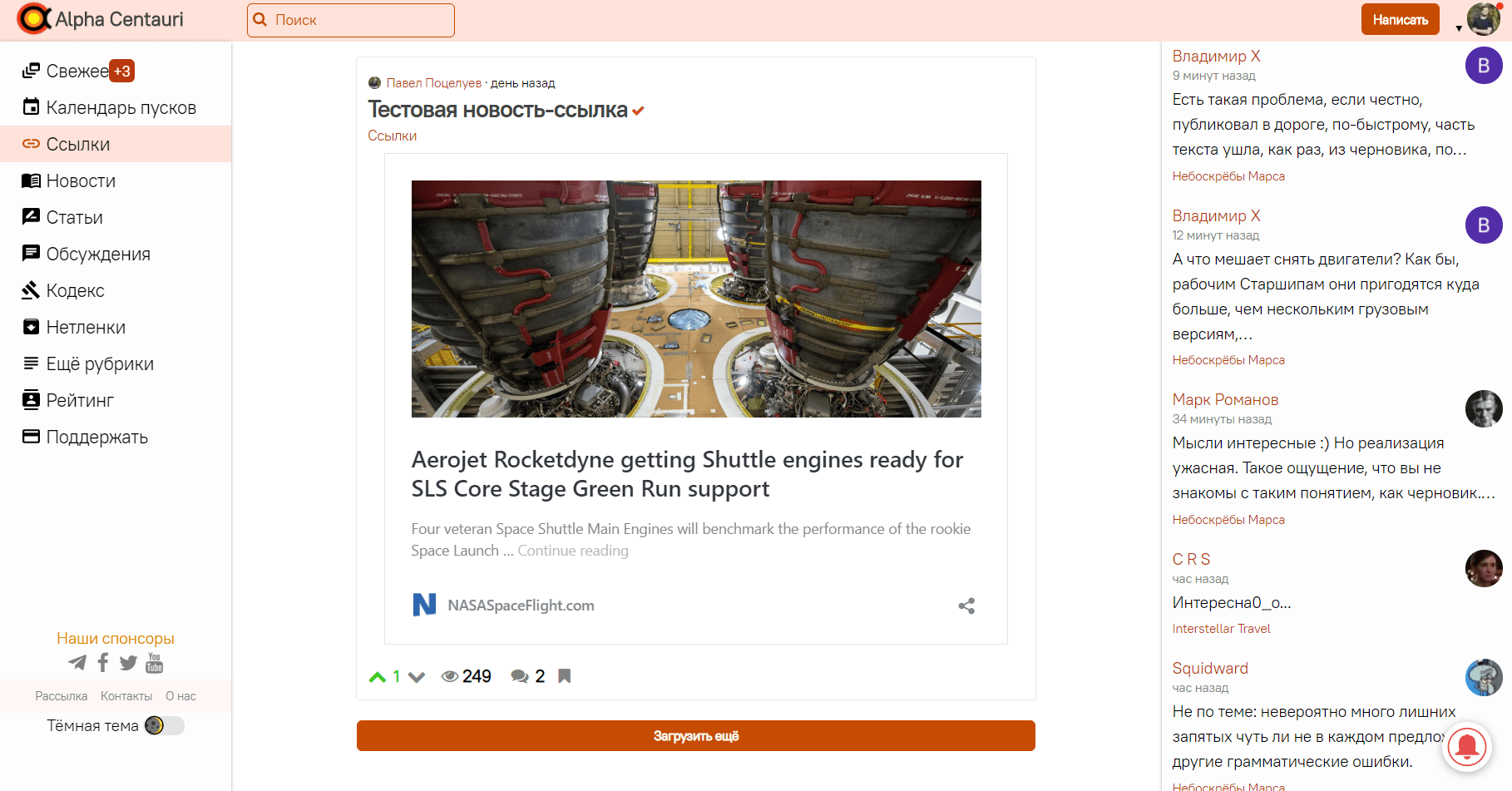
Task: Go to the Рейтинг section
Action: coord(80,400)
